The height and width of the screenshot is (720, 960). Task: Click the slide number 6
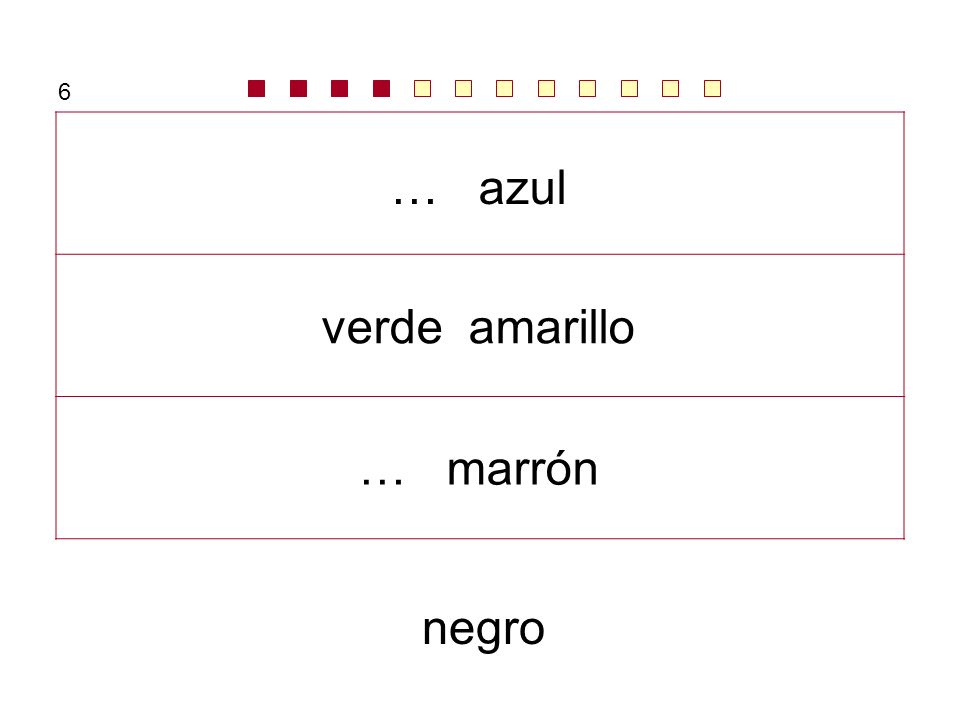tap(64, 92)
